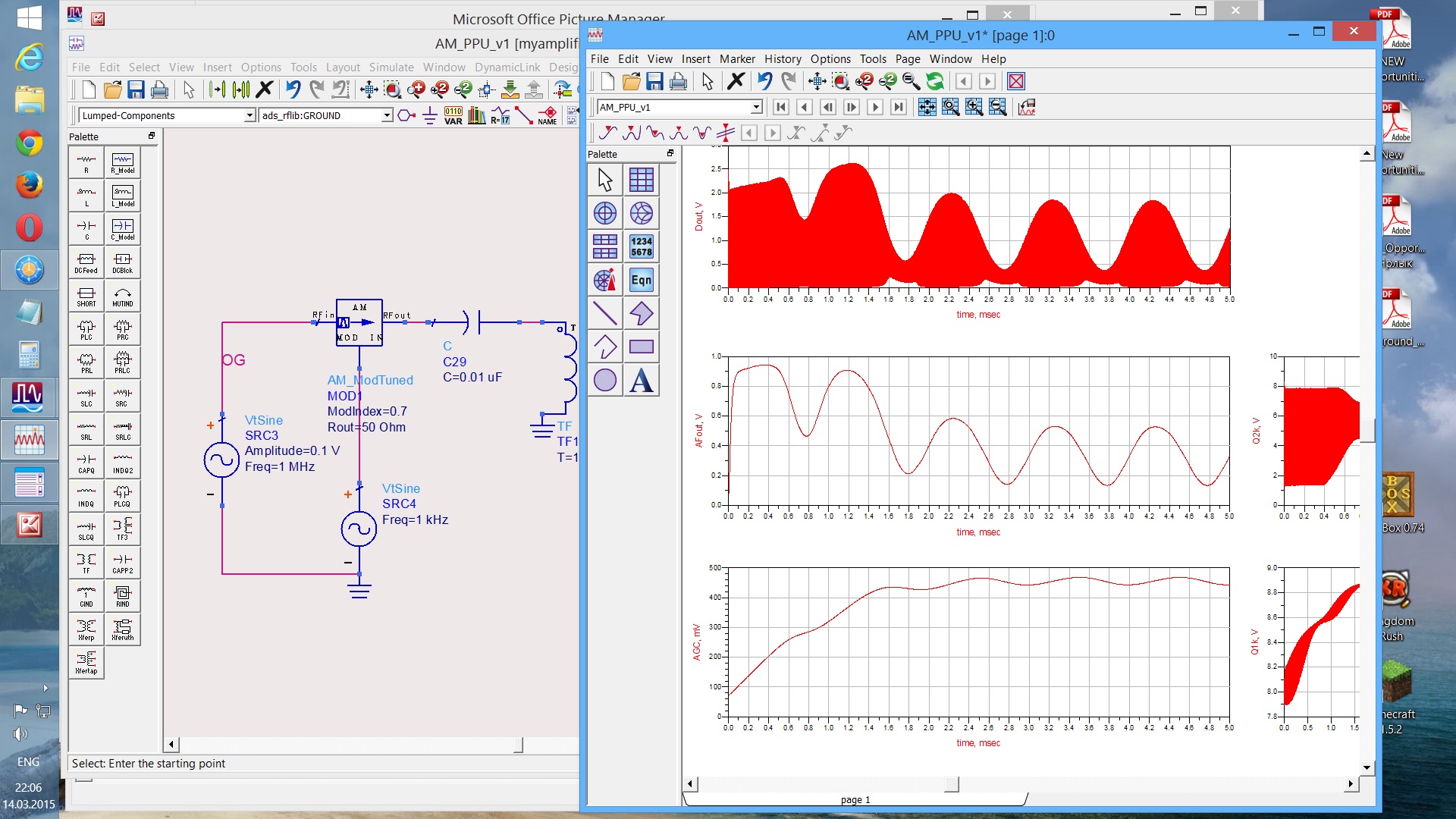Insert a ground symbol from the toolbar

pyautogui.click(x=429, y=115)
